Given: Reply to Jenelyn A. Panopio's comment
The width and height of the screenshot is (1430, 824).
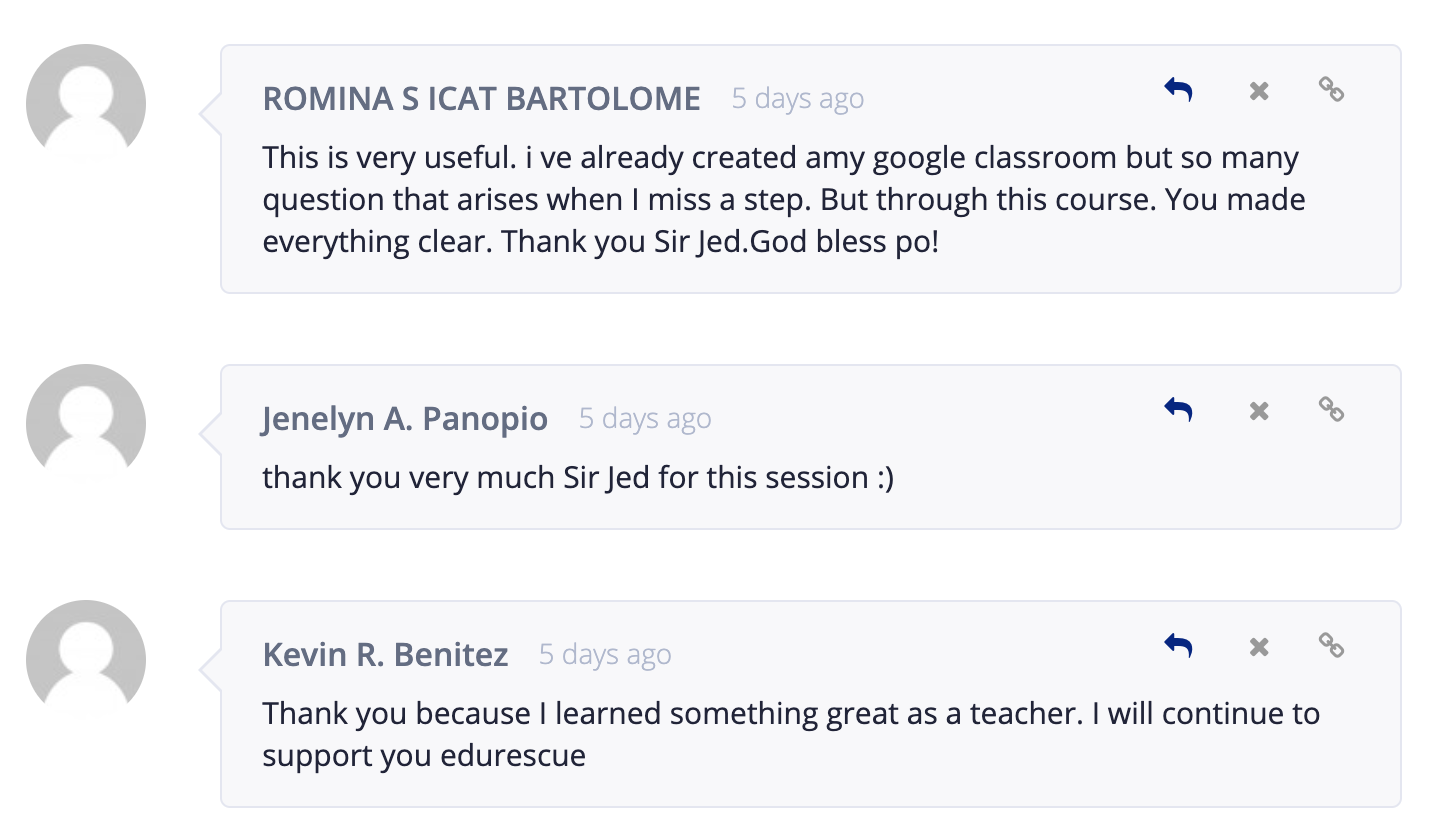Looking at the screenshot, I should tap(1179, 410).
